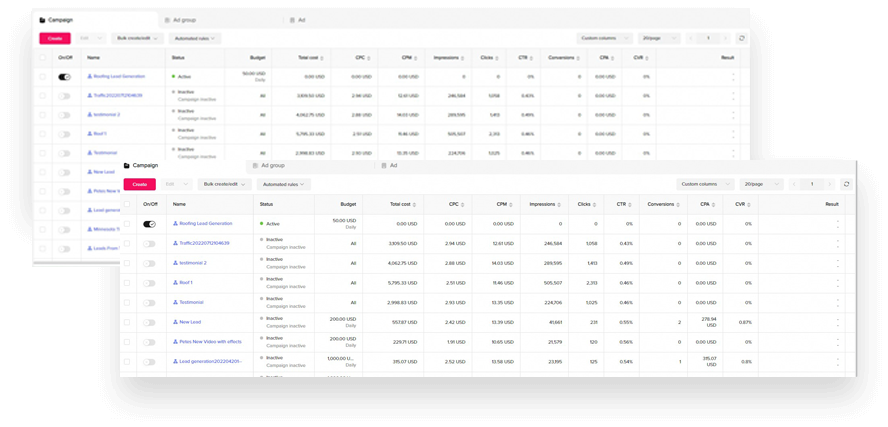Open the more options dots for New Lead row
The image size is (888, 427).
838,321
